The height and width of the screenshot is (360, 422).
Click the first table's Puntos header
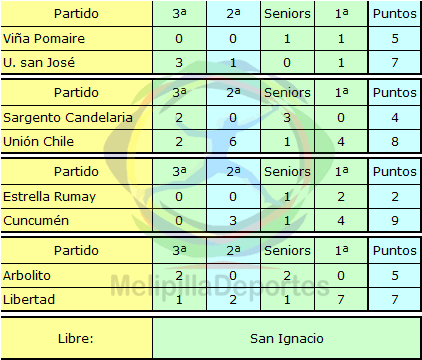click(x=395, y=14)
